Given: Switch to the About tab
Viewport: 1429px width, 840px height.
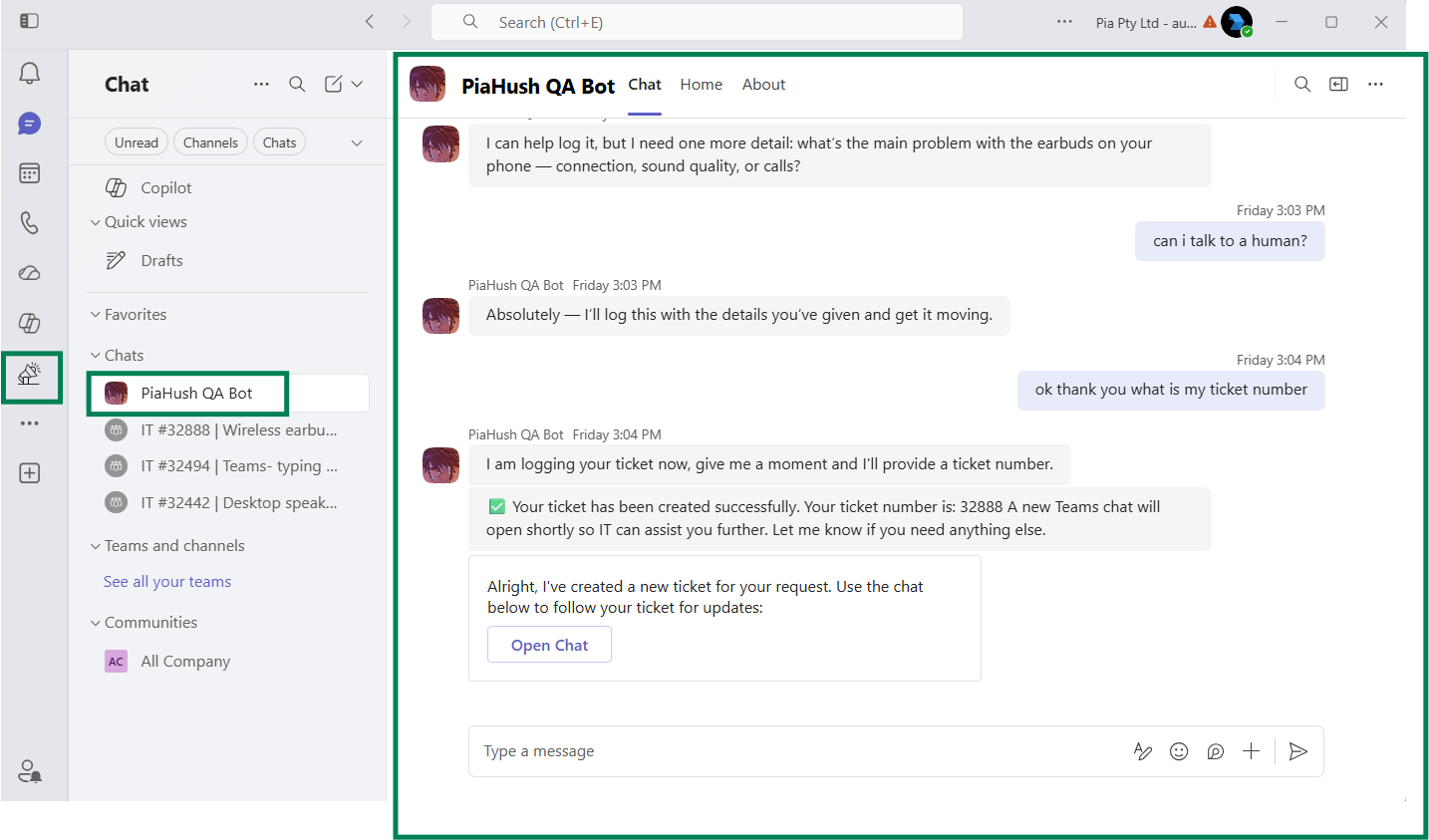Looking at the screenshot, I should [x=763, y=85].
